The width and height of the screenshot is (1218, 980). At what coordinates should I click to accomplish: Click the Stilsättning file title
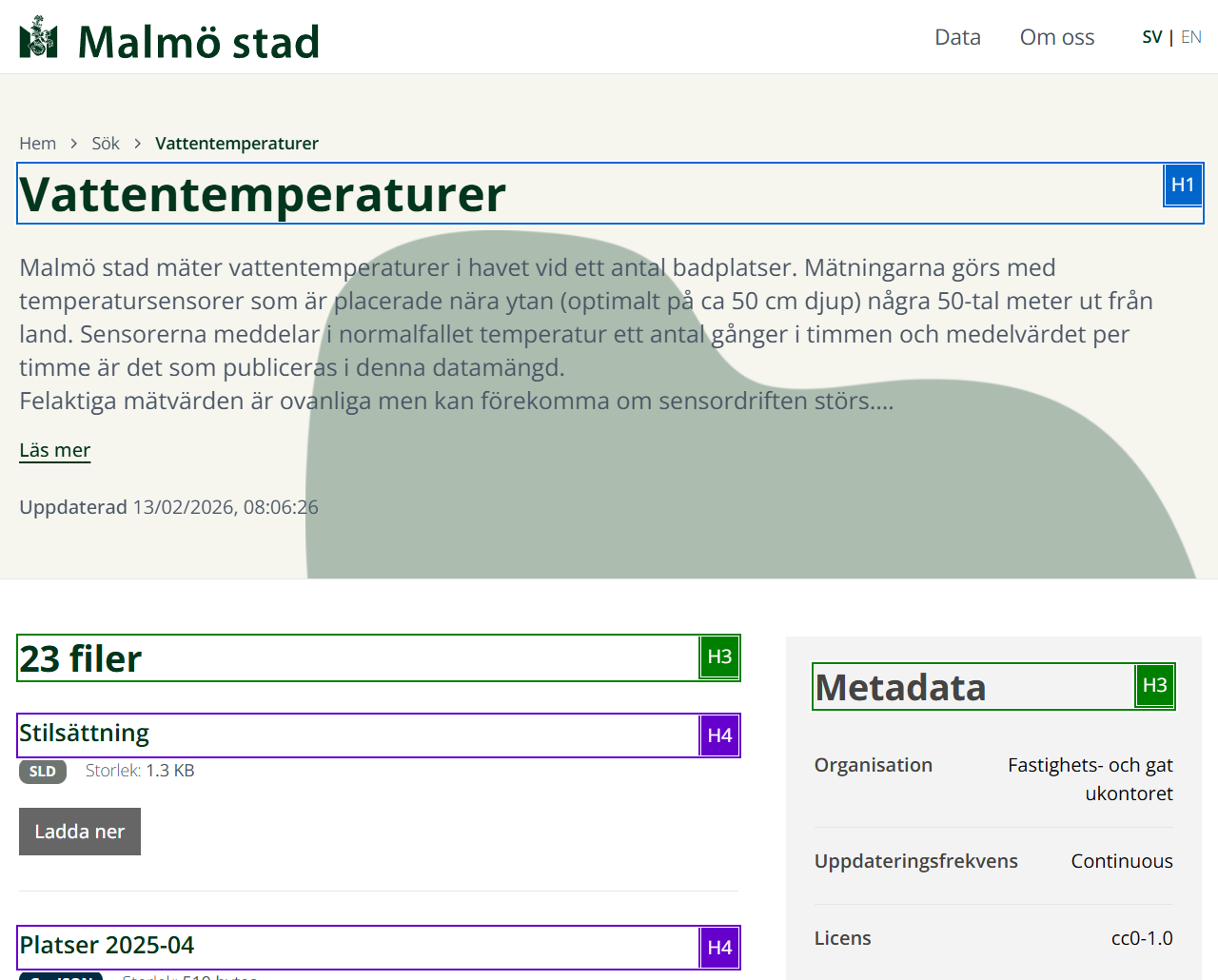[85, 734]
